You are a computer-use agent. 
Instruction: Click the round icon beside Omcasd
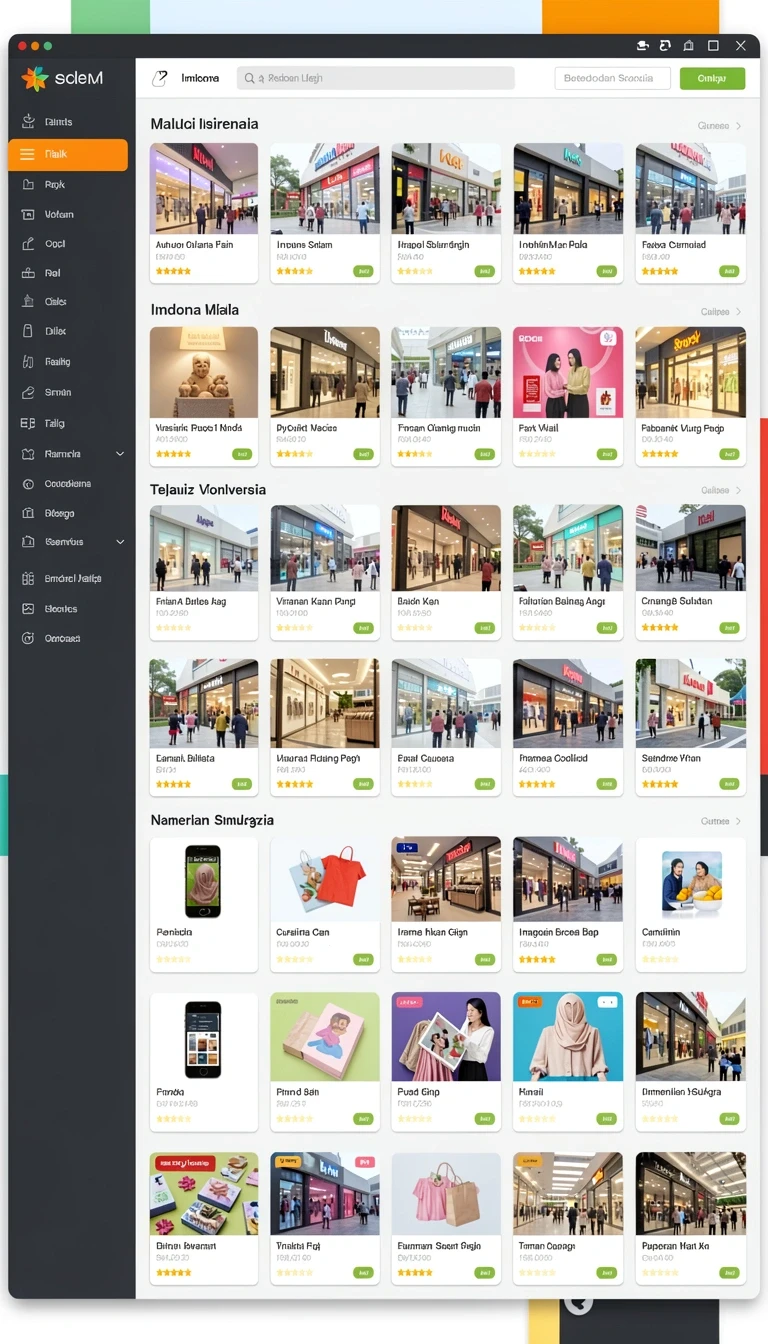[28, 638]
